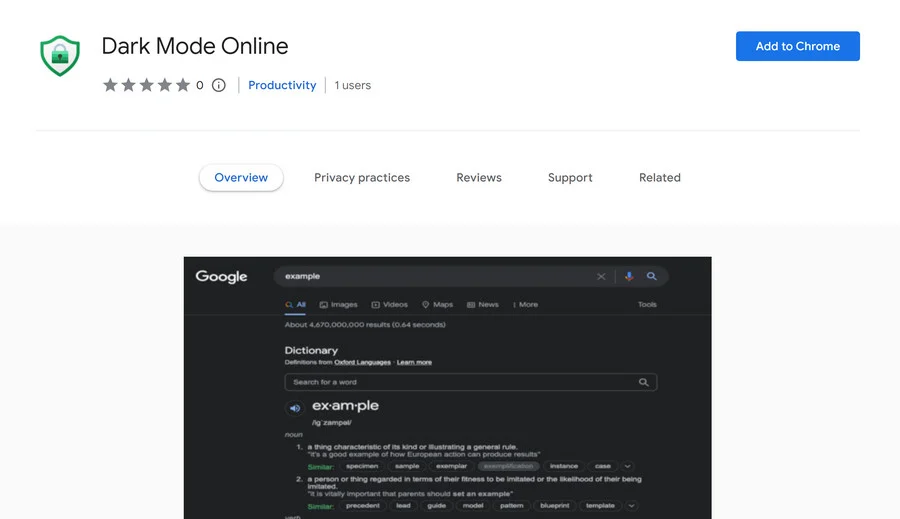
Task: Expand synonyms after the case chip
Action: [627, 466]
